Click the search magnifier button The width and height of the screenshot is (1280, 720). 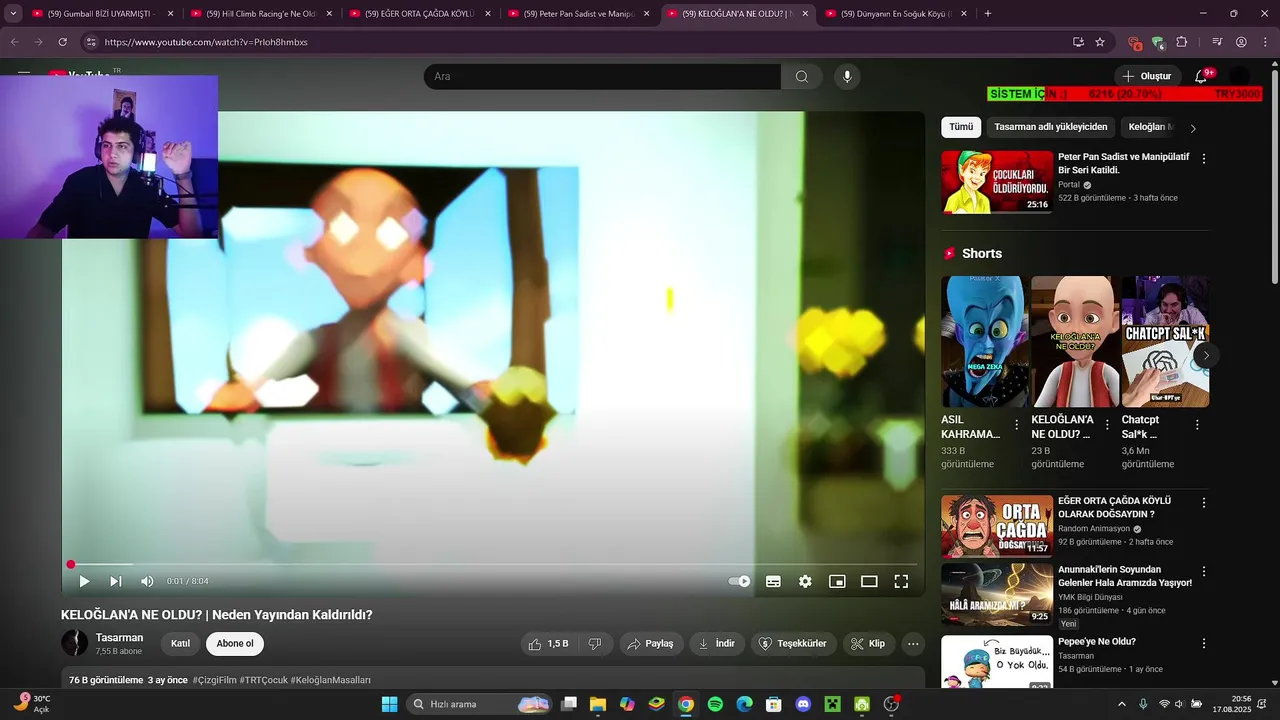[802, 77]
